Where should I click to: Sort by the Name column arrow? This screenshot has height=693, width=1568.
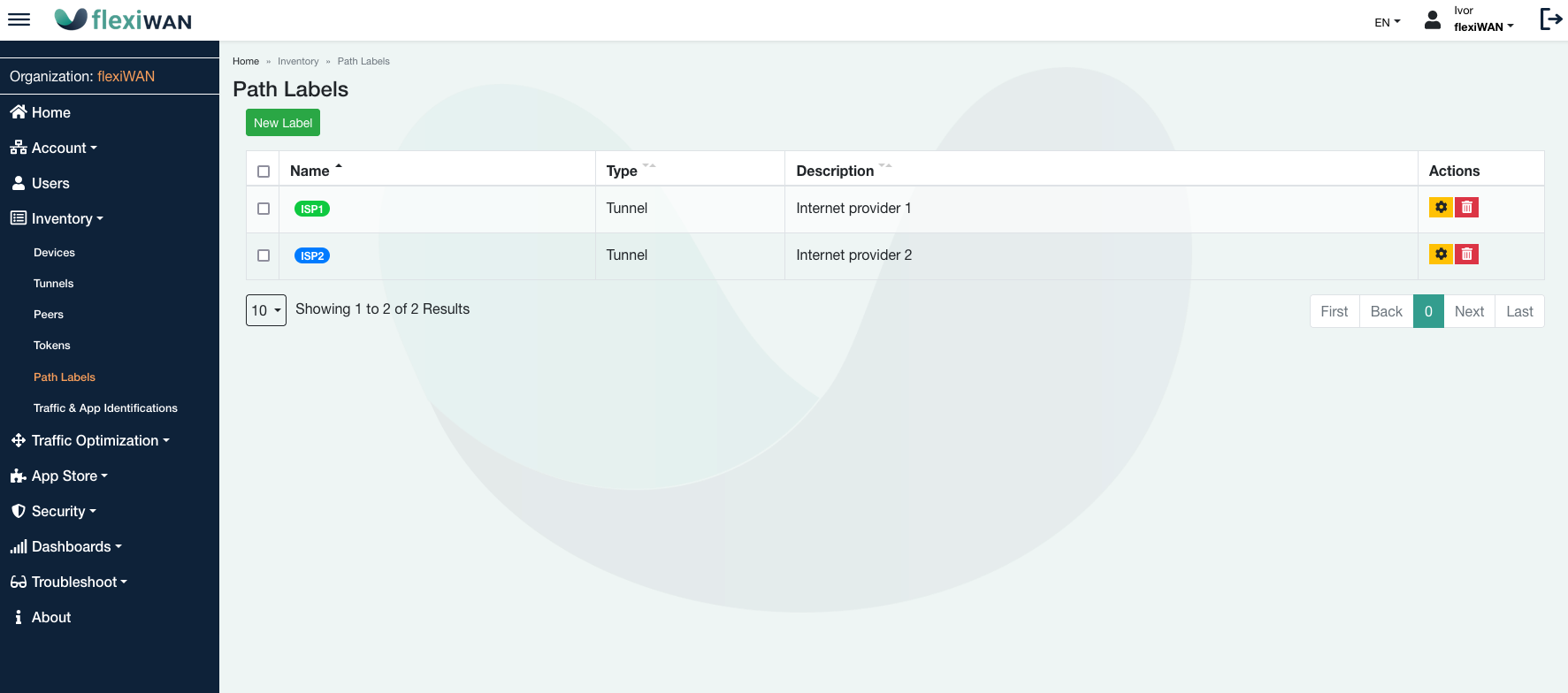click(339, 166)
